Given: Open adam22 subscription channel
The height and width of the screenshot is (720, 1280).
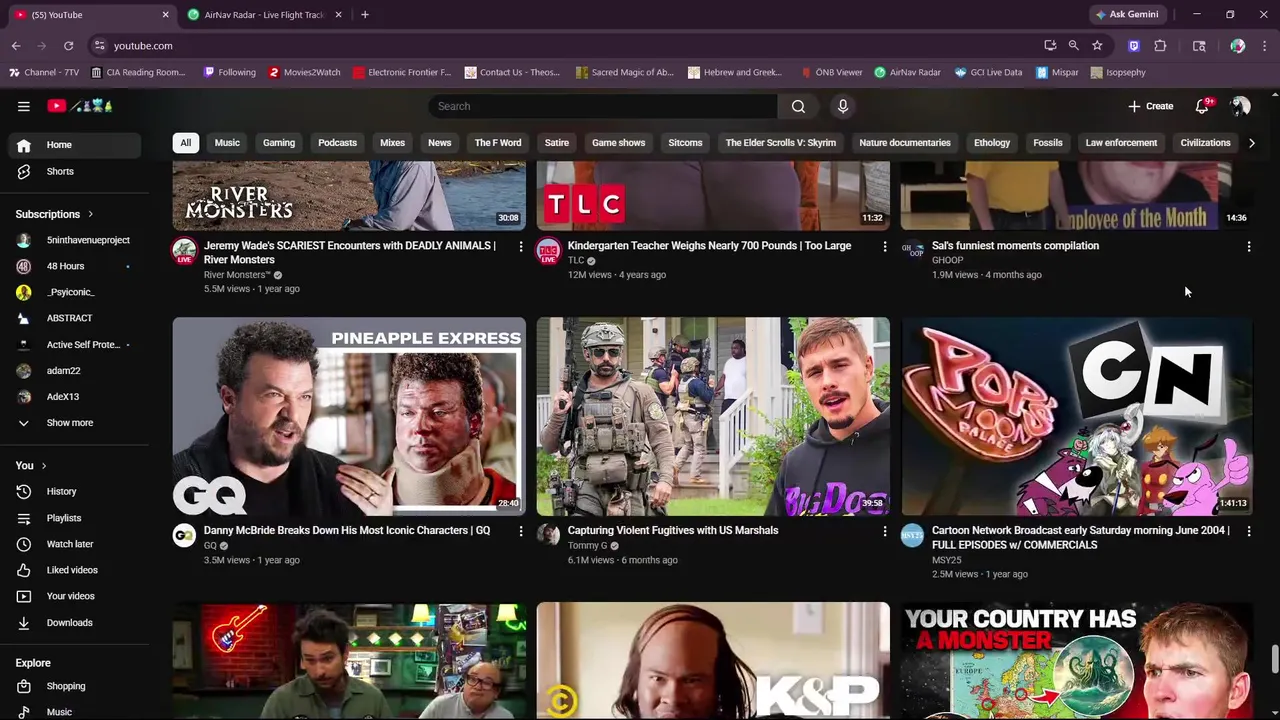Looking at the screenshot, I should (76, 371).
